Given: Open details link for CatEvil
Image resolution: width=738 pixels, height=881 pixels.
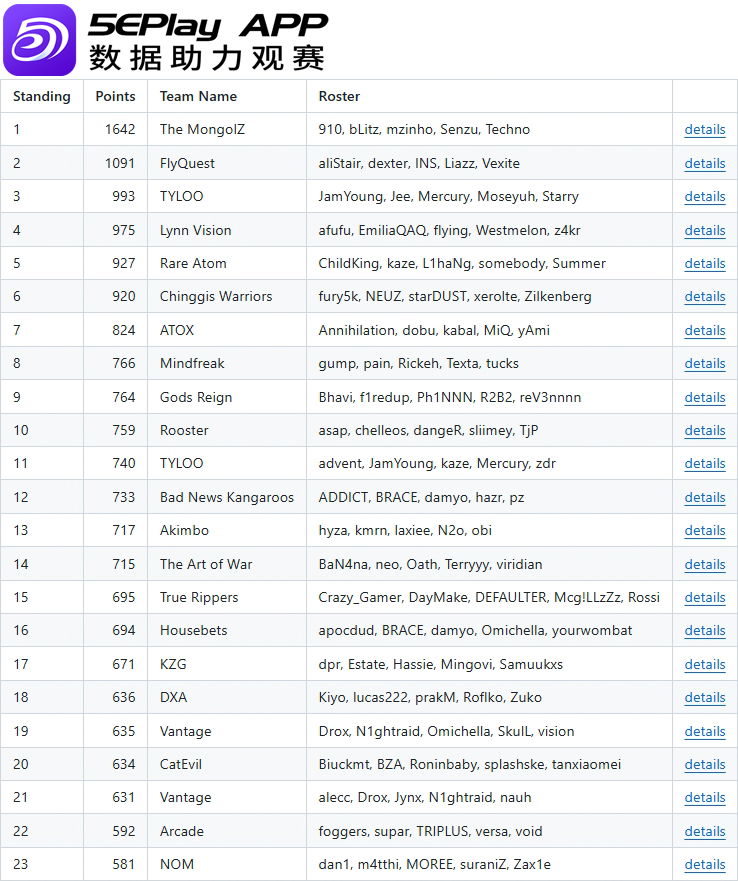Looking at the screenshot, I should click(705, 764).
